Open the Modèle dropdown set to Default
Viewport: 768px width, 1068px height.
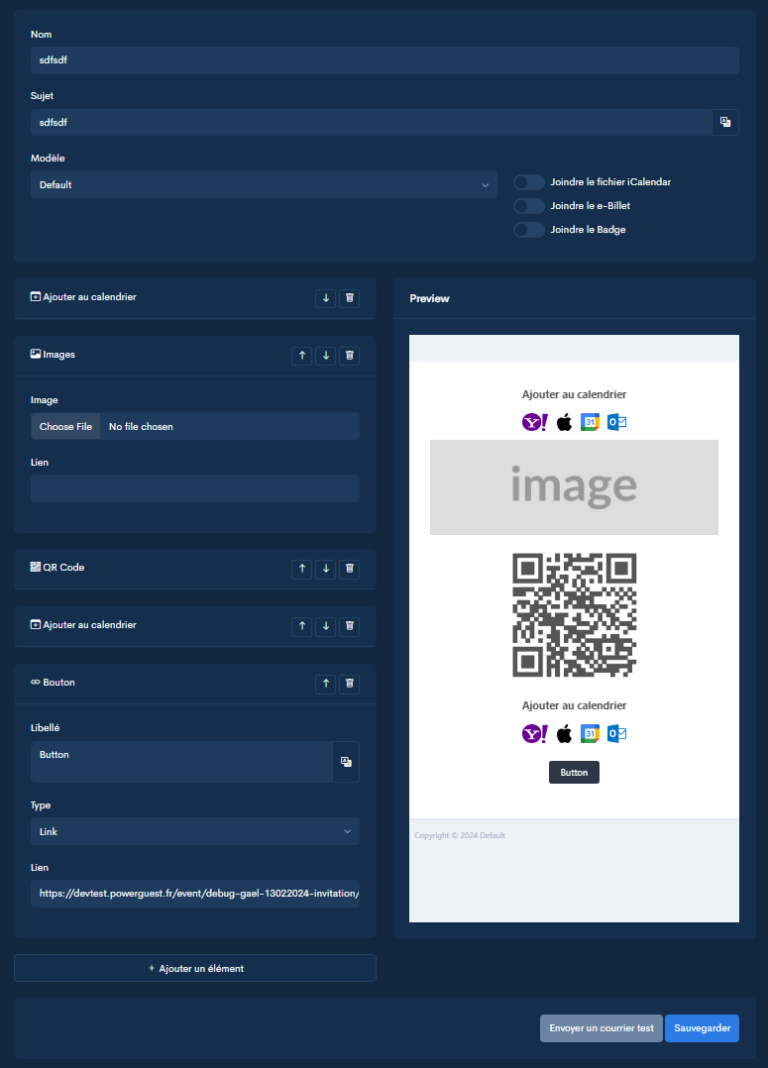click(264, 185)
